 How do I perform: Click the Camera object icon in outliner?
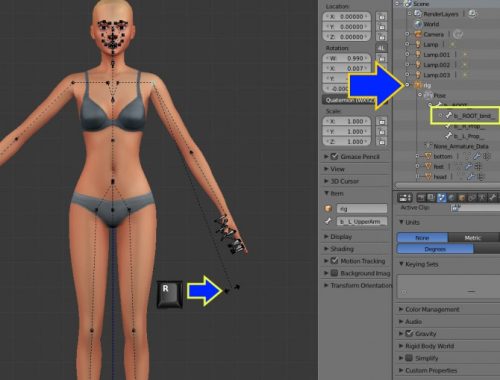pos(418,34)
